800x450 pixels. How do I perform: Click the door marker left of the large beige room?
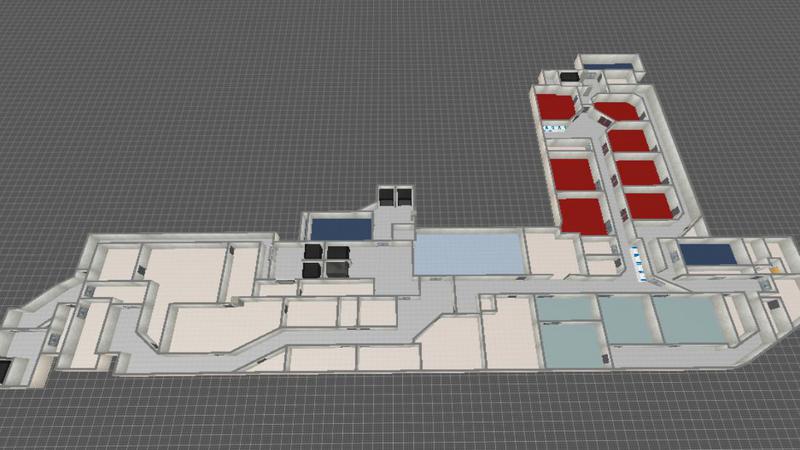140,268
